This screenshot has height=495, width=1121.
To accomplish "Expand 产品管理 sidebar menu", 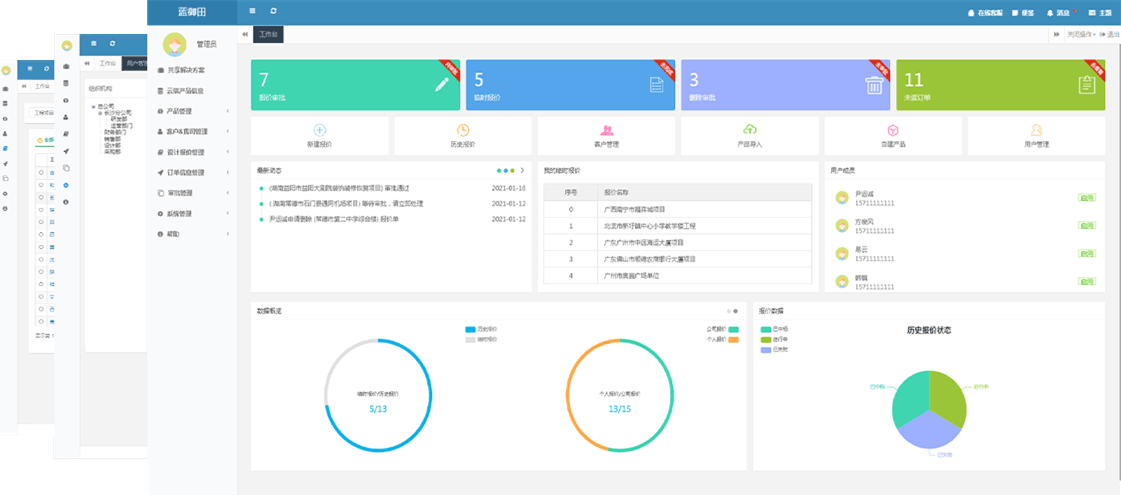I will (193, 110).
